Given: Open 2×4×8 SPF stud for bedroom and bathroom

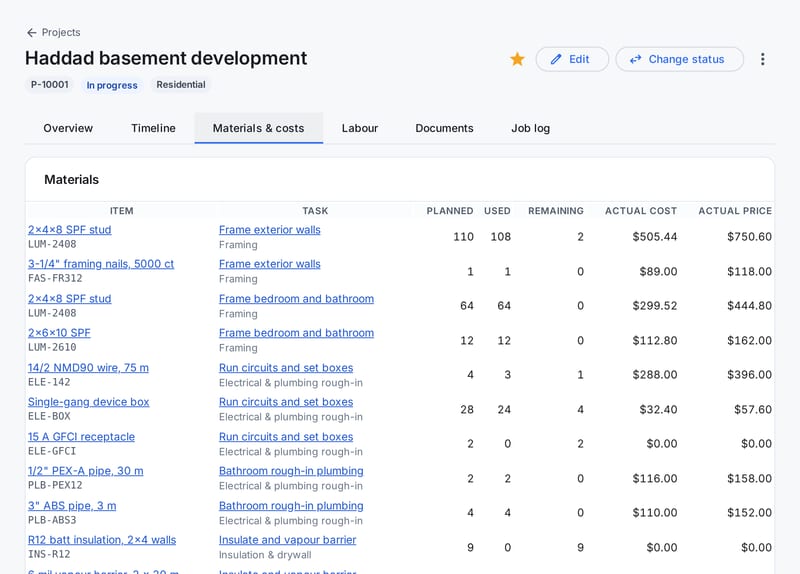Looking at the screenshot, I should (69, 299).
